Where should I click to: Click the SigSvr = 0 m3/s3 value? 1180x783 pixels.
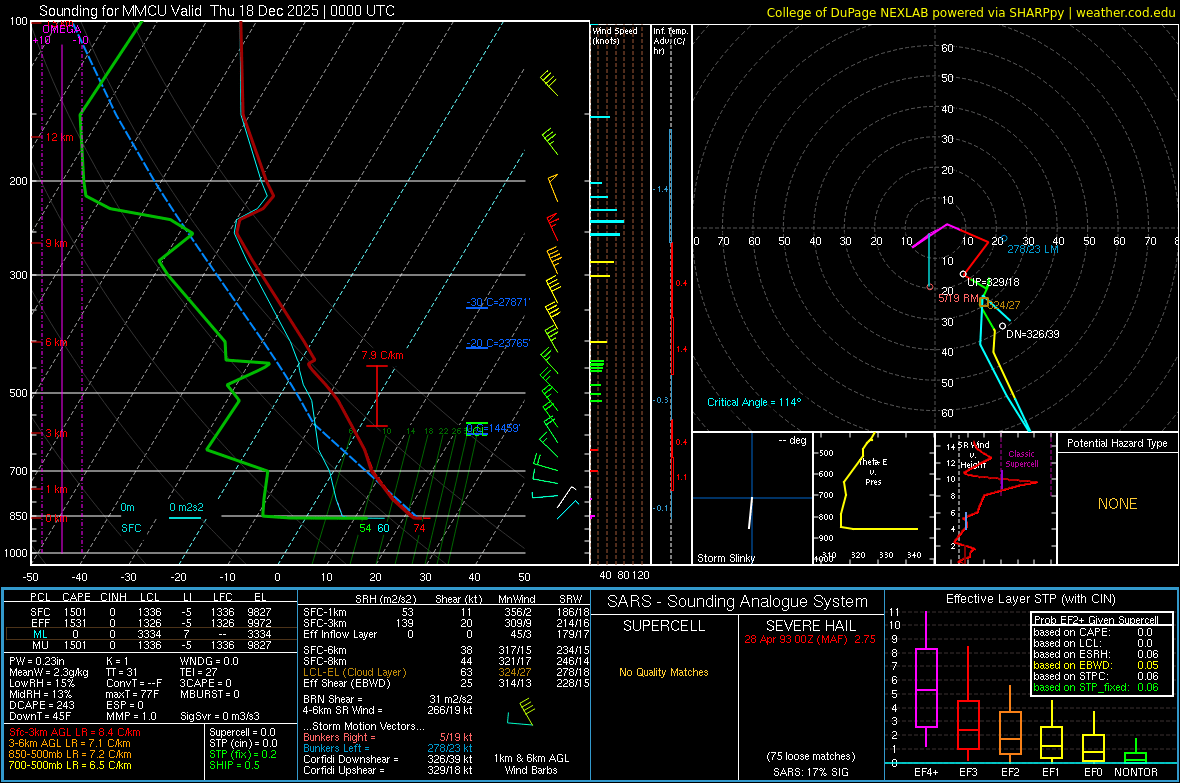[220, 716]
